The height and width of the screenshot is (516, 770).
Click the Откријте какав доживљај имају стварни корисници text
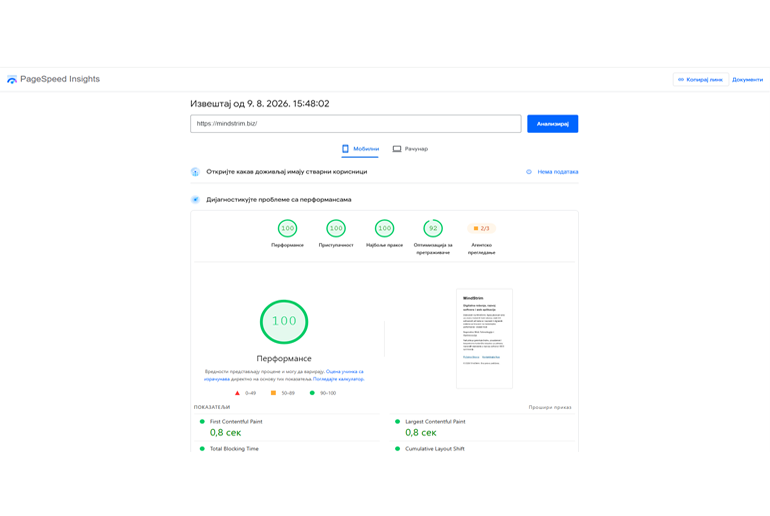(287, 172)
